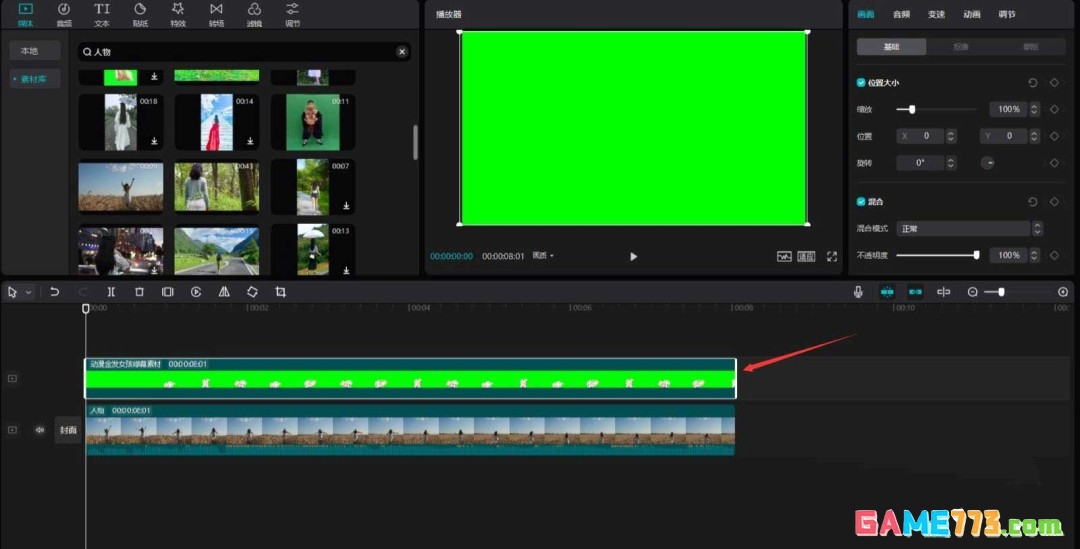1080x549 pixels.
Task: Open the selection tool dropdown arrow
Action: pyautogui.click(x=28, y=292)
